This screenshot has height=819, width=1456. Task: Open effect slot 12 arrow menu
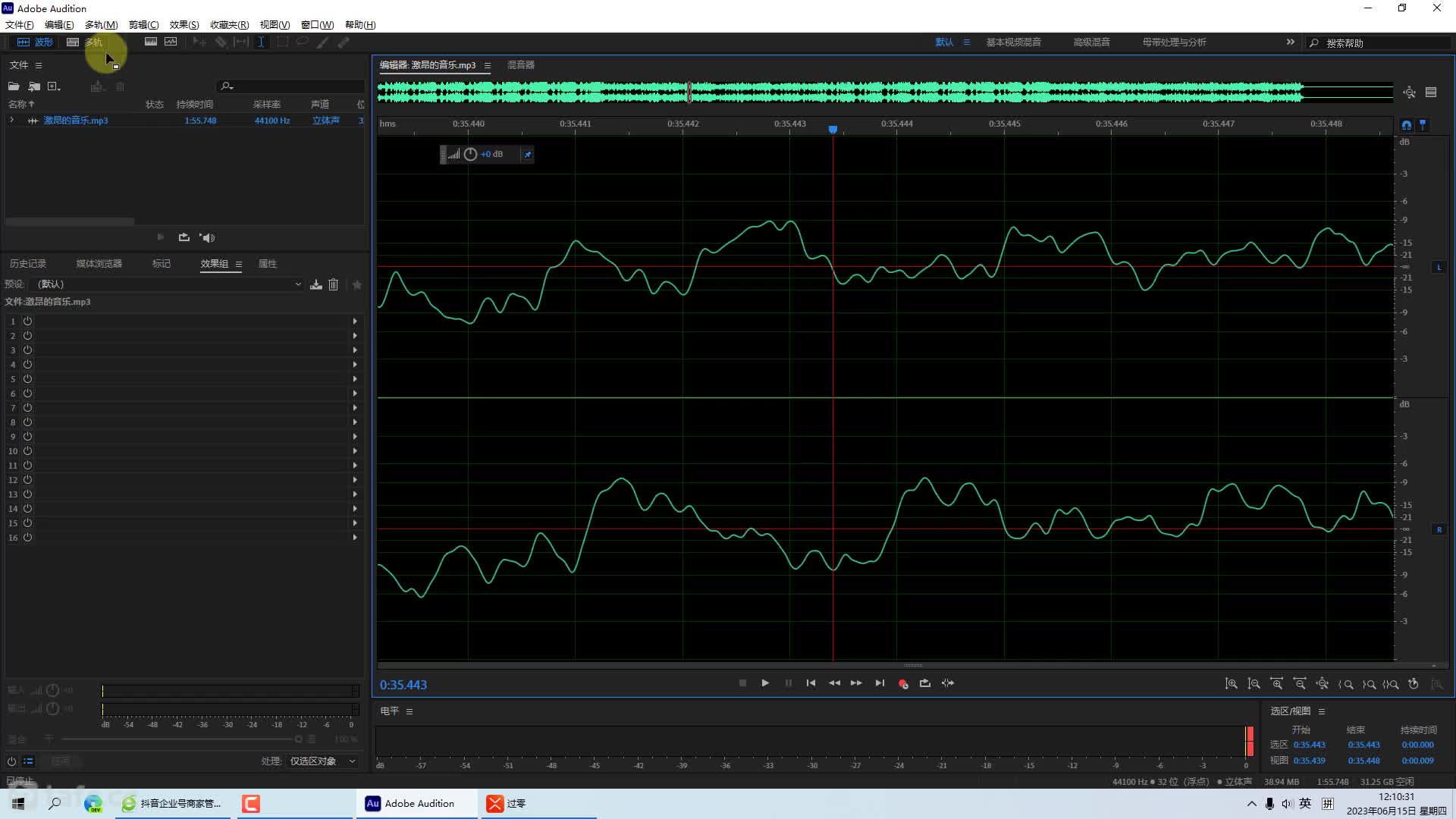[355, 480]
